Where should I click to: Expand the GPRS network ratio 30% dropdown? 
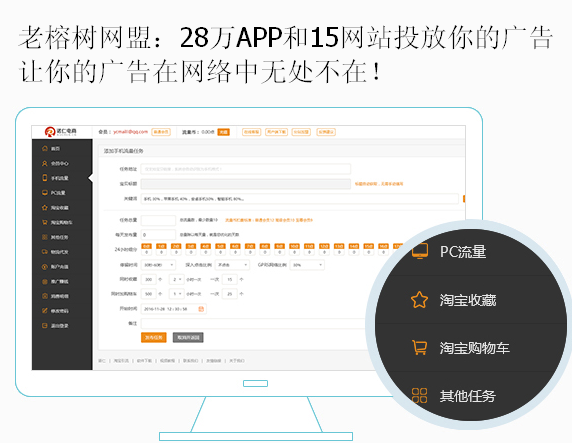tap(307, 265)
